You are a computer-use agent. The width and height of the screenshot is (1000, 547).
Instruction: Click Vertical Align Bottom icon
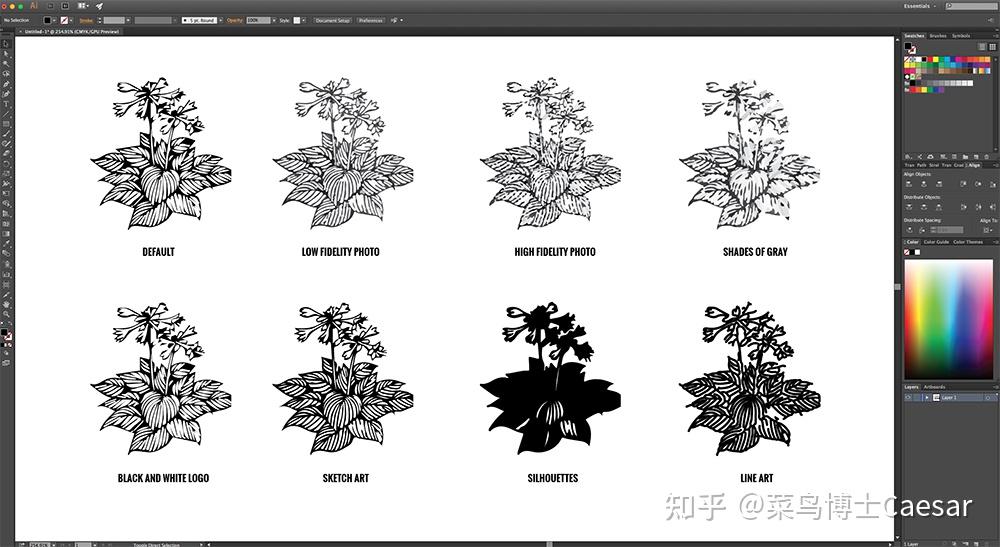pyautogui.click(x=993, y=184)
